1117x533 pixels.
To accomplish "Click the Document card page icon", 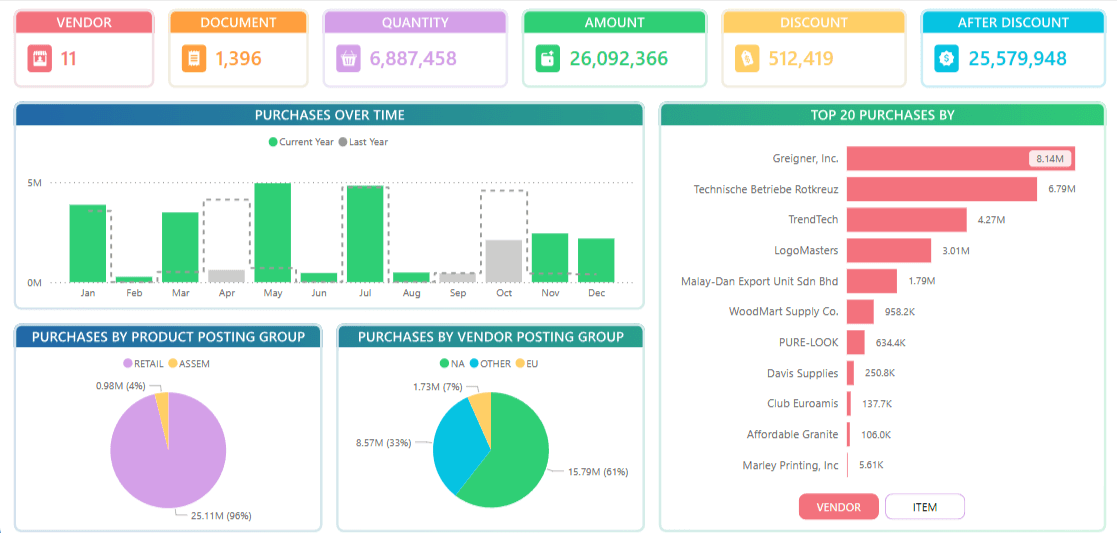I will click(193, 58).
